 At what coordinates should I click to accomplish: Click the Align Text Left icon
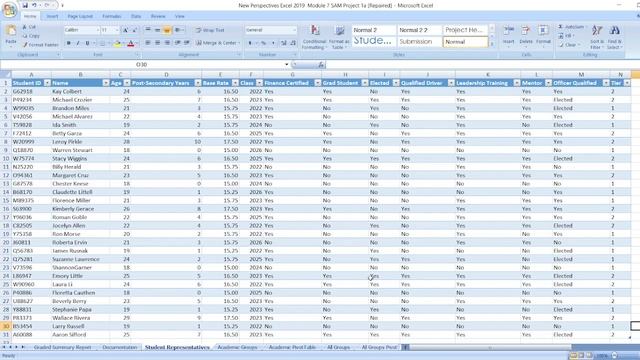[148, 42]
